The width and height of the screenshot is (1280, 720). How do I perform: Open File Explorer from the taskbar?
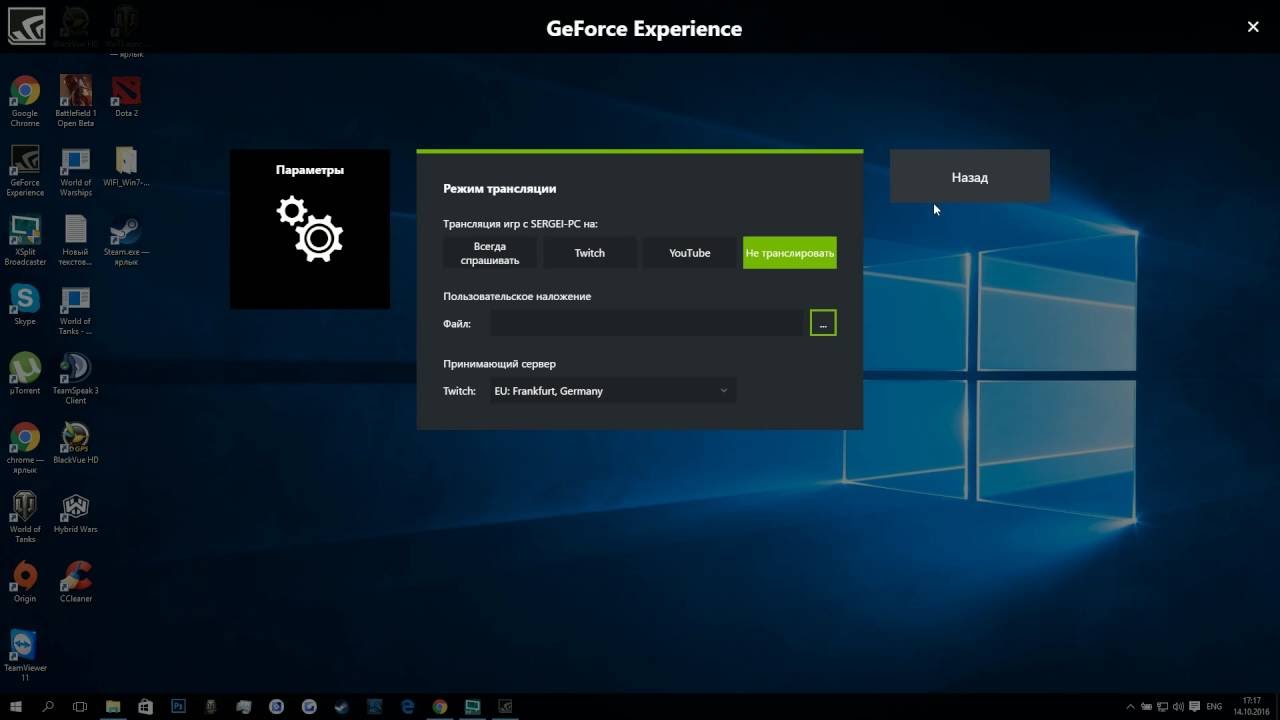pos(113,707)
